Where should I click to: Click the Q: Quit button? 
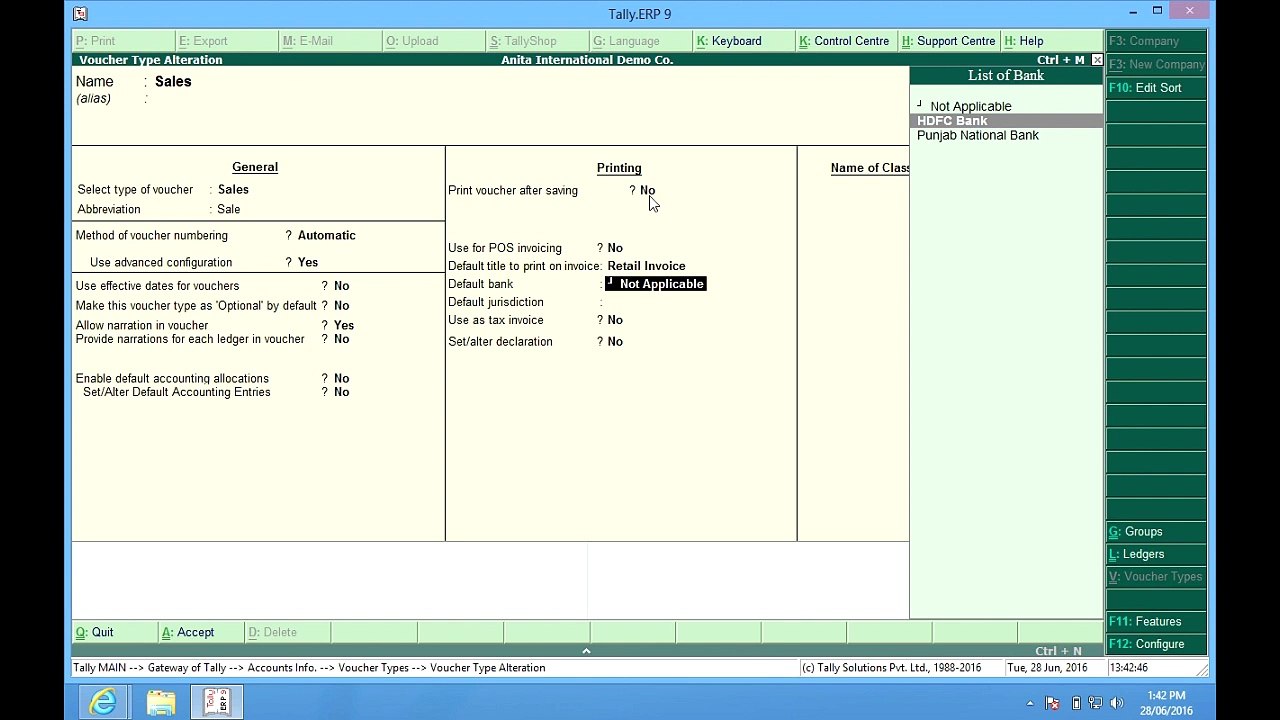114,632
